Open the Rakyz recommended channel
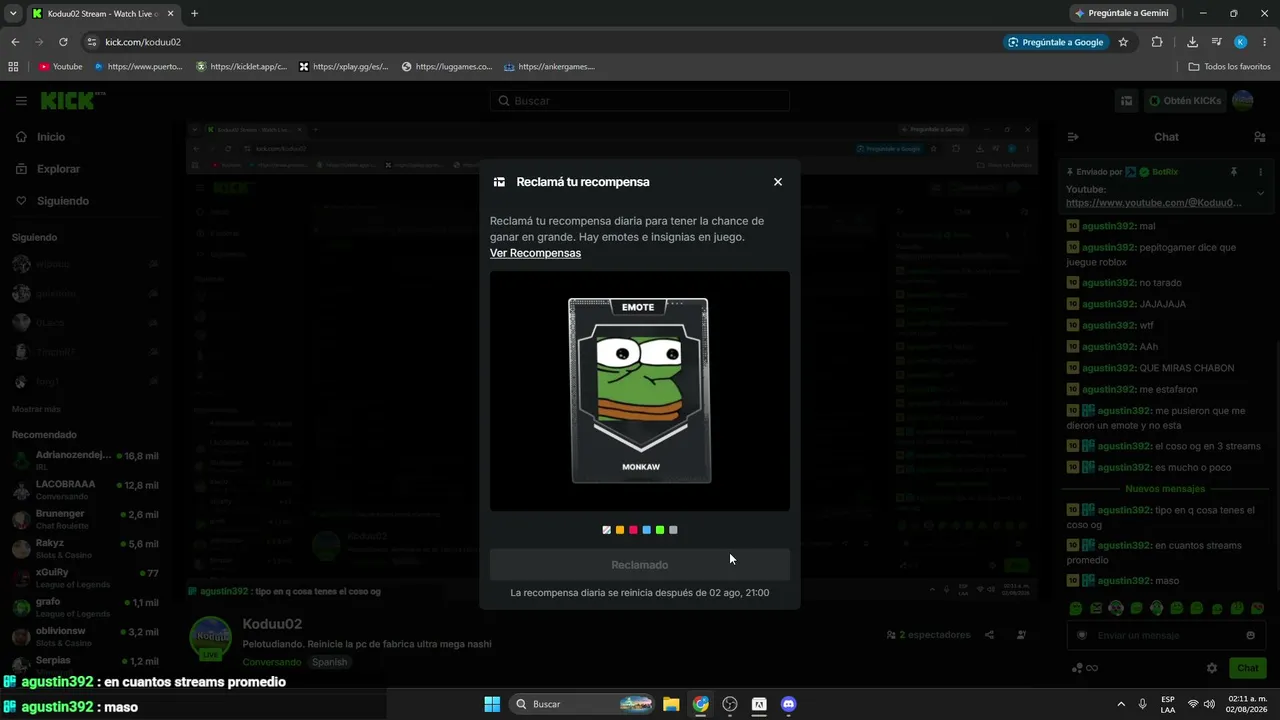 tap(85, 549)
